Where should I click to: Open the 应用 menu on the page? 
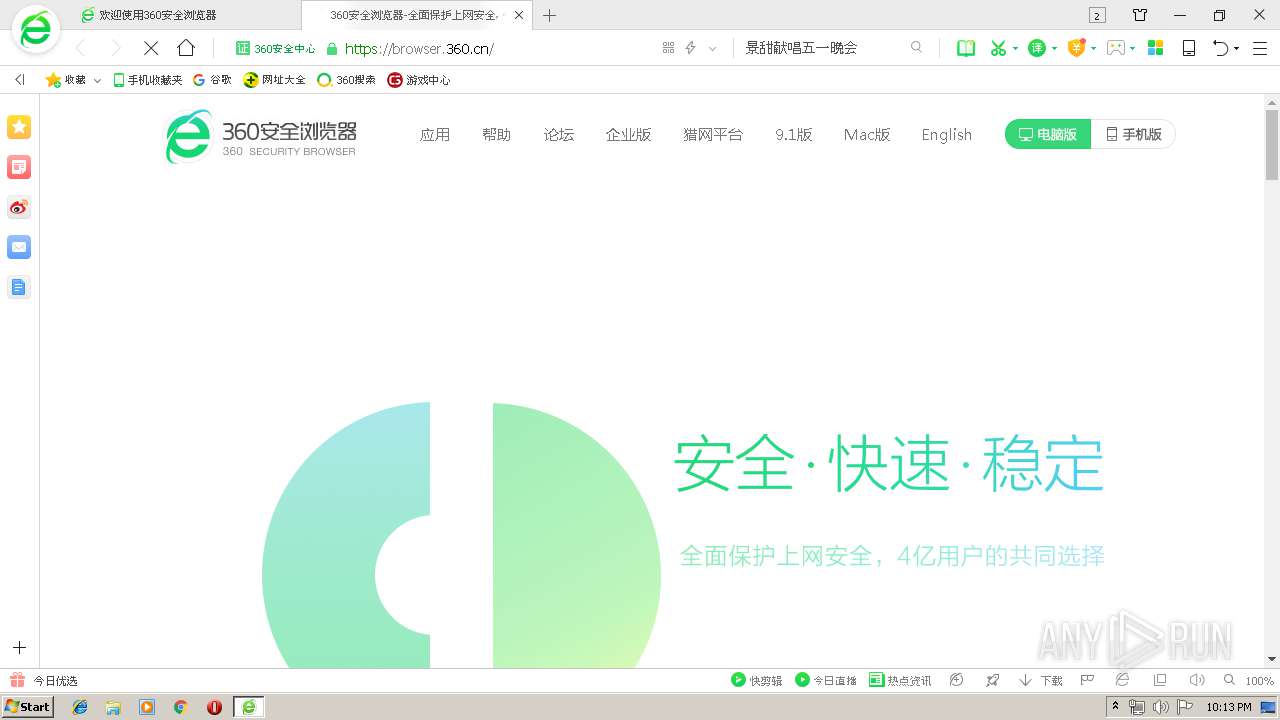coord(435,135)
